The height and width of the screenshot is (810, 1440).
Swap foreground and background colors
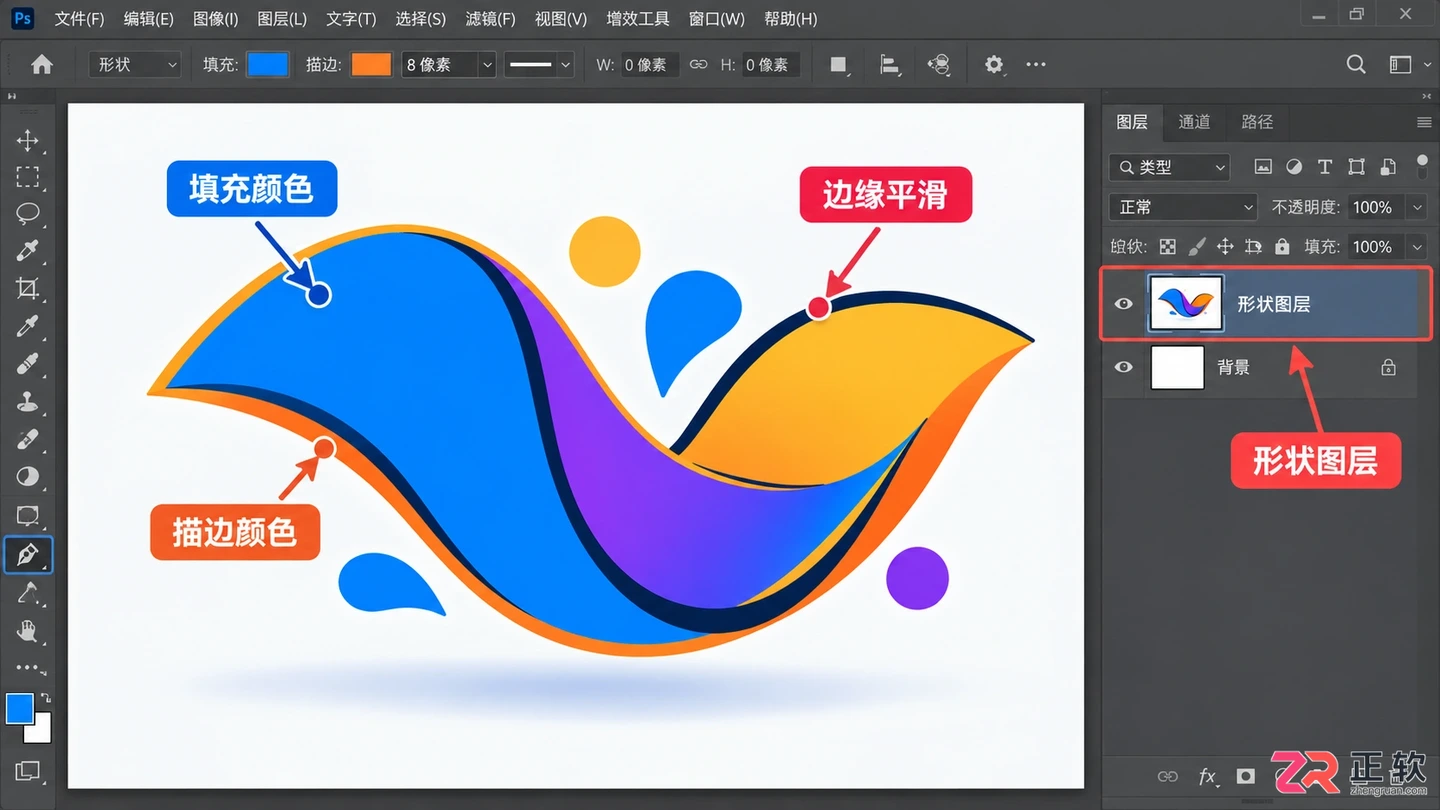[45, 698]
